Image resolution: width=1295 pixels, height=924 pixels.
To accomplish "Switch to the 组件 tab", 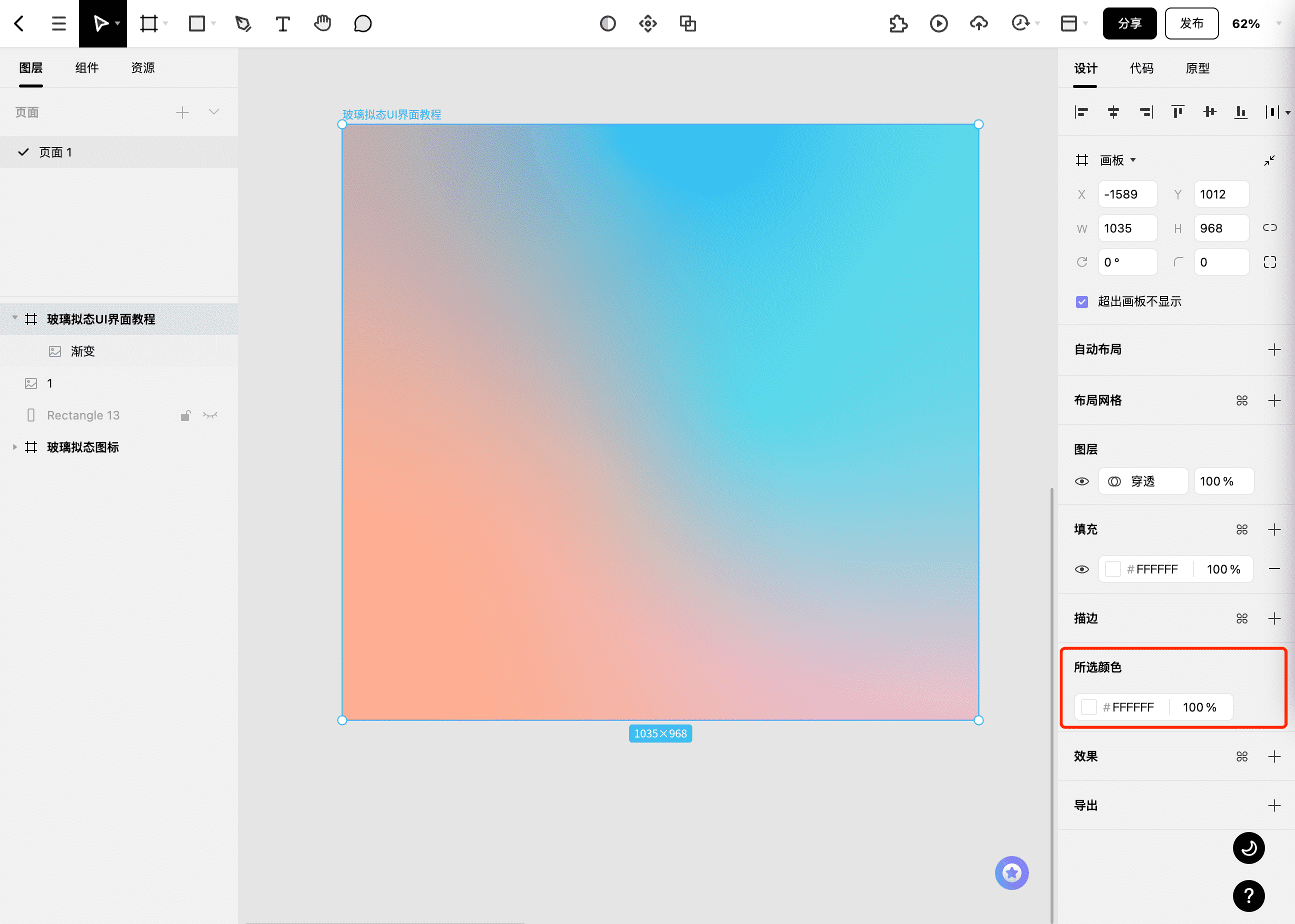I will click(x=86, y=67).
